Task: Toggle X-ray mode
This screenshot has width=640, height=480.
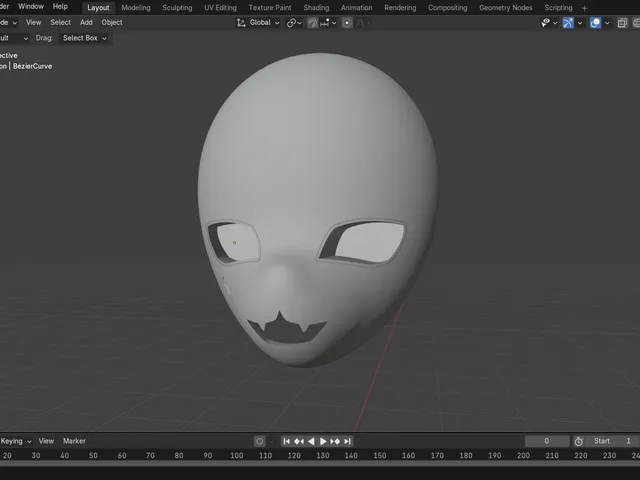Action: (x=622, y=23)
